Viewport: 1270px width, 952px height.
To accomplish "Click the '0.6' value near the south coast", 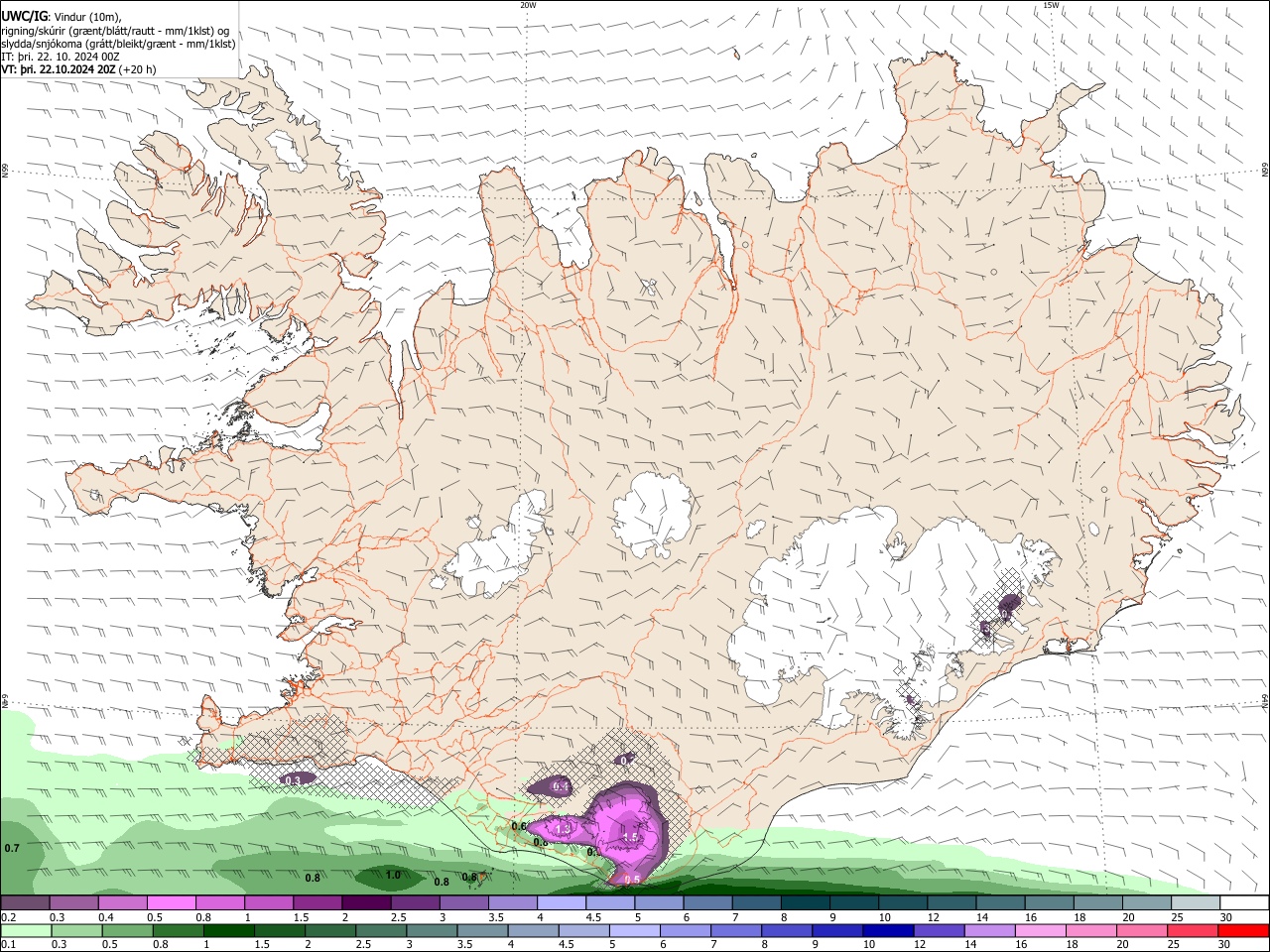I will pyautogui.click(x=518, y=826).
